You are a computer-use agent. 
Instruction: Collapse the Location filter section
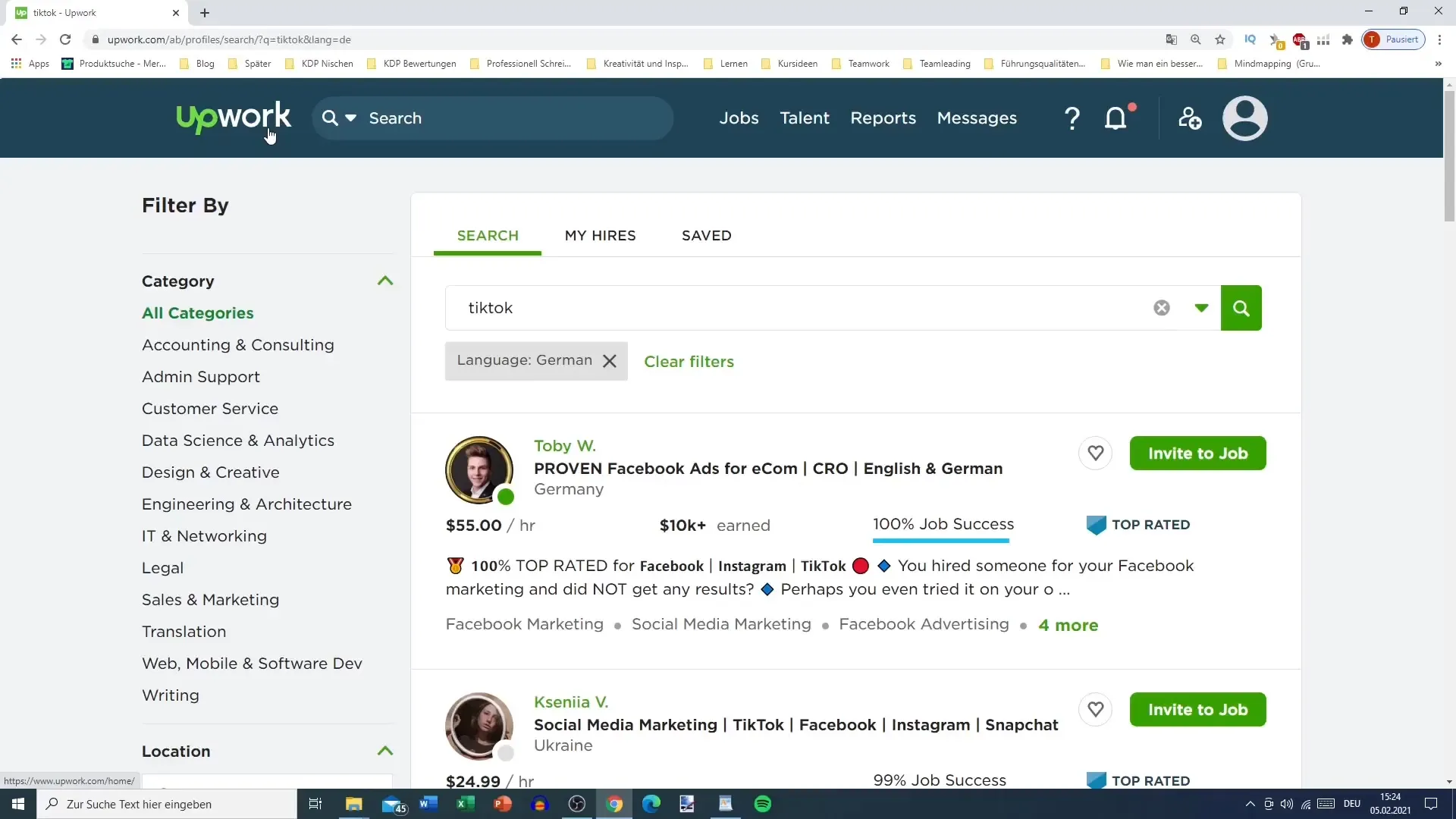coord(385,752)
